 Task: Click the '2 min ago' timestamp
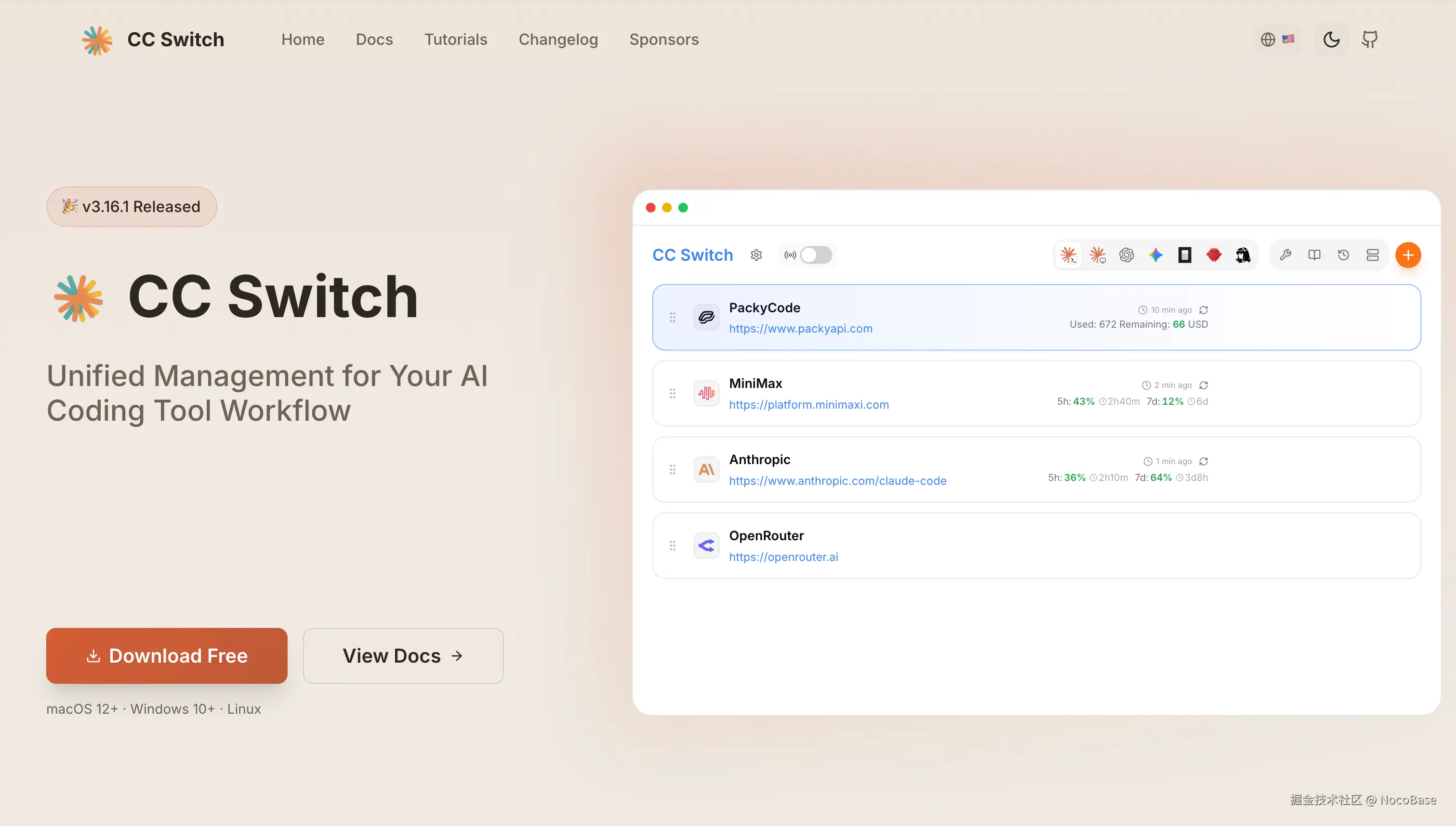[1172, 385]
